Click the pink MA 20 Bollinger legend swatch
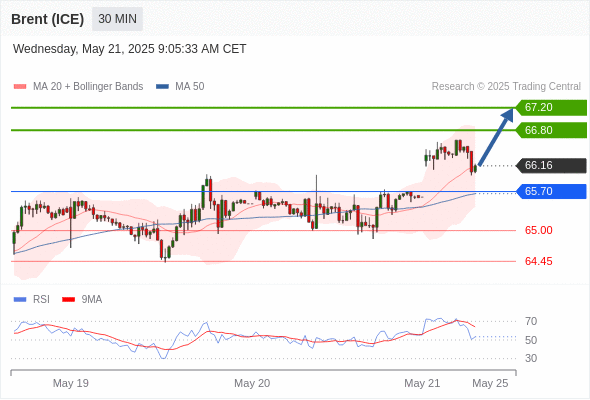The height and width of the screenshot is (400, 590). click(x=20, y=87)
